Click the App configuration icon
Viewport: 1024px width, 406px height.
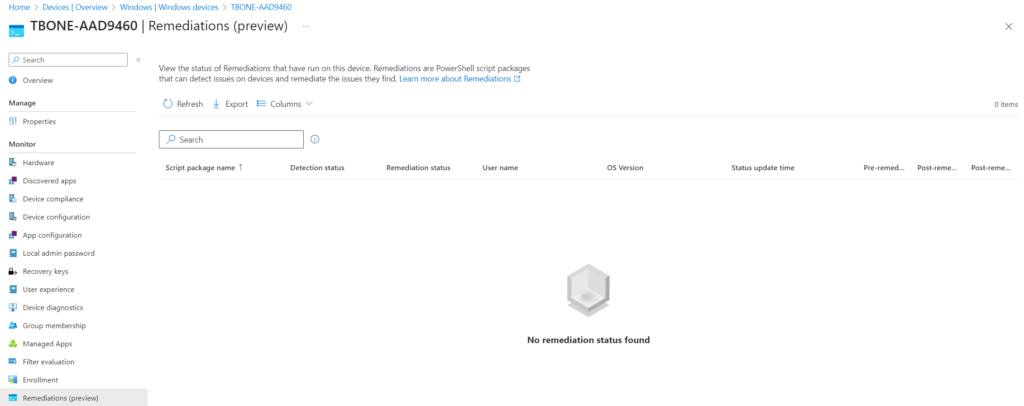point(12,235)
